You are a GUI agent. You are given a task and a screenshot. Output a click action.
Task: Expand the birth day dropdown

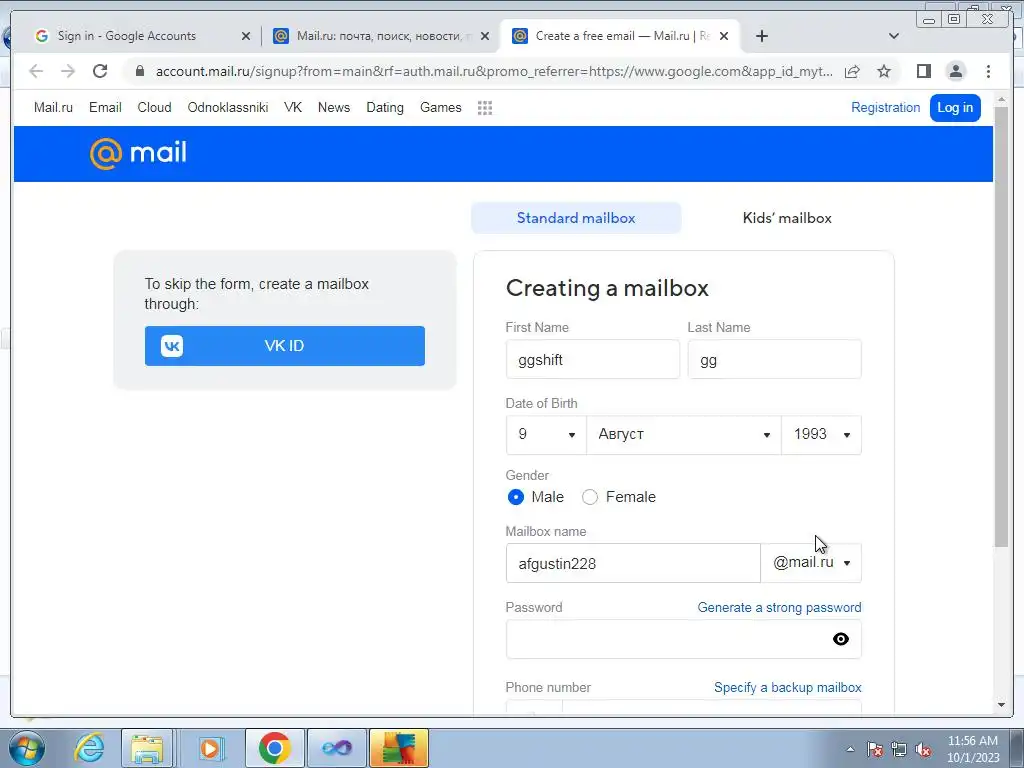point(546,435)
